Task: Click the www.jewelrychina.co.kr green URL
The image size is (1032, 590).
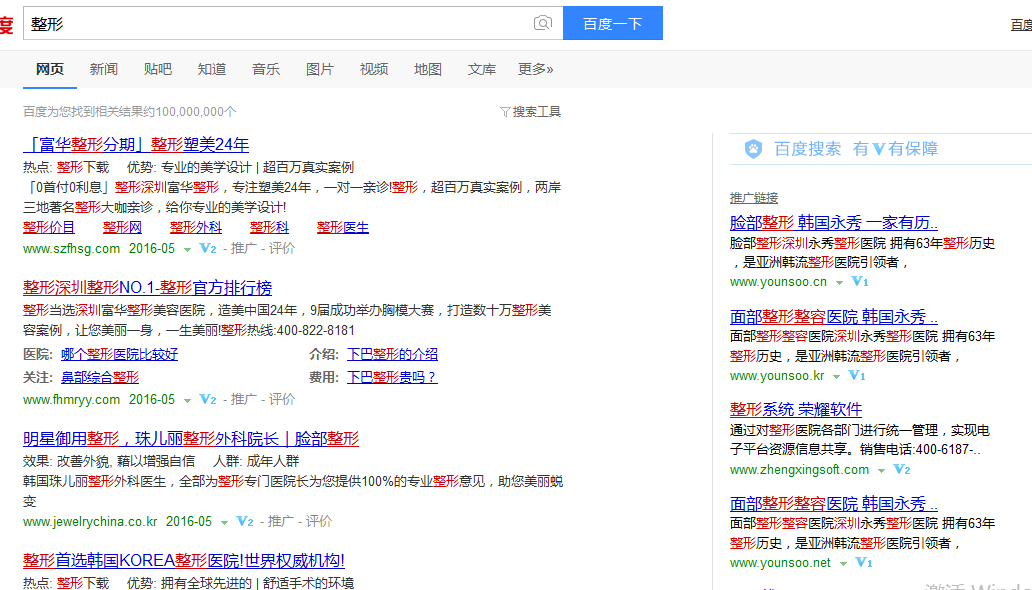Action: [x=90, y=522]
